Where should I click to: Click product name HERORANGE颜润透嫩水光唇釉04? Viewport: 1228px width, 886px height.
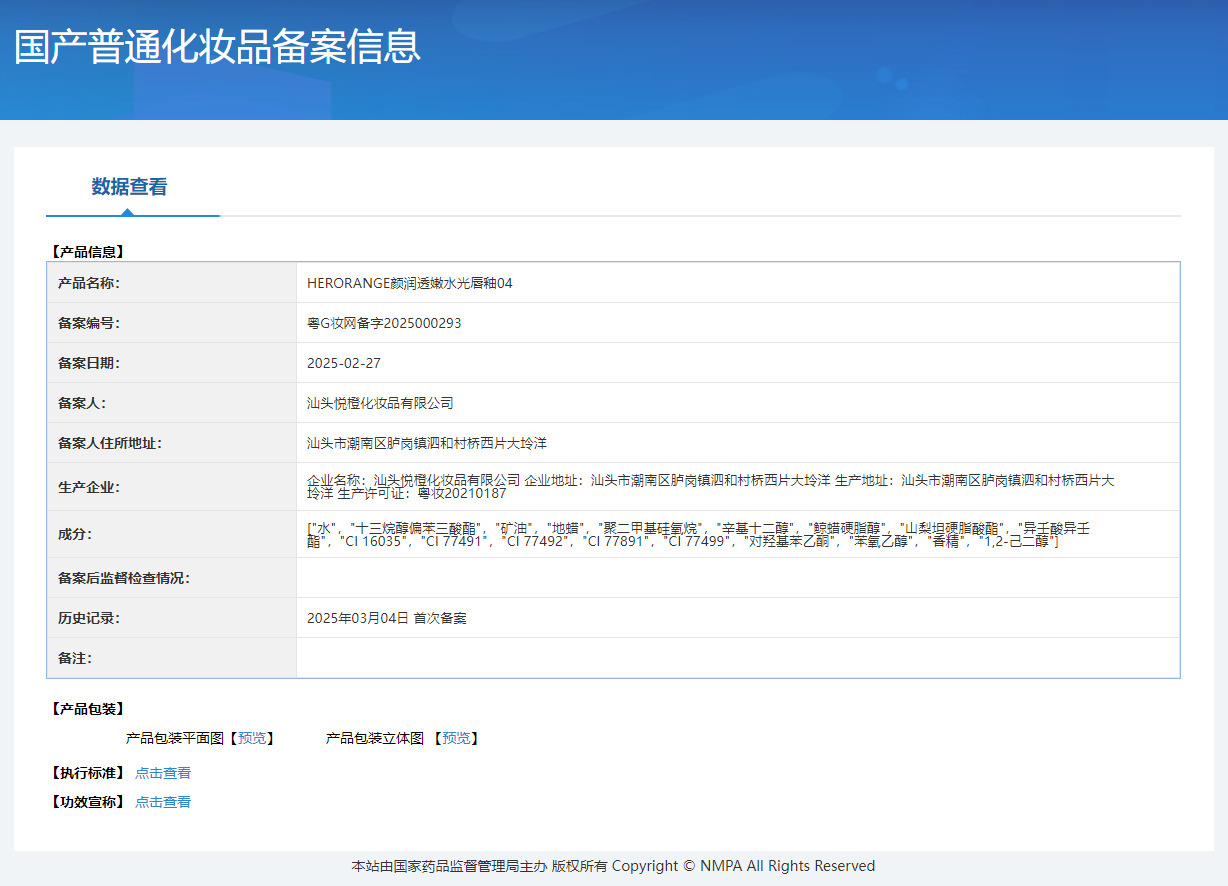click(409, 283)
